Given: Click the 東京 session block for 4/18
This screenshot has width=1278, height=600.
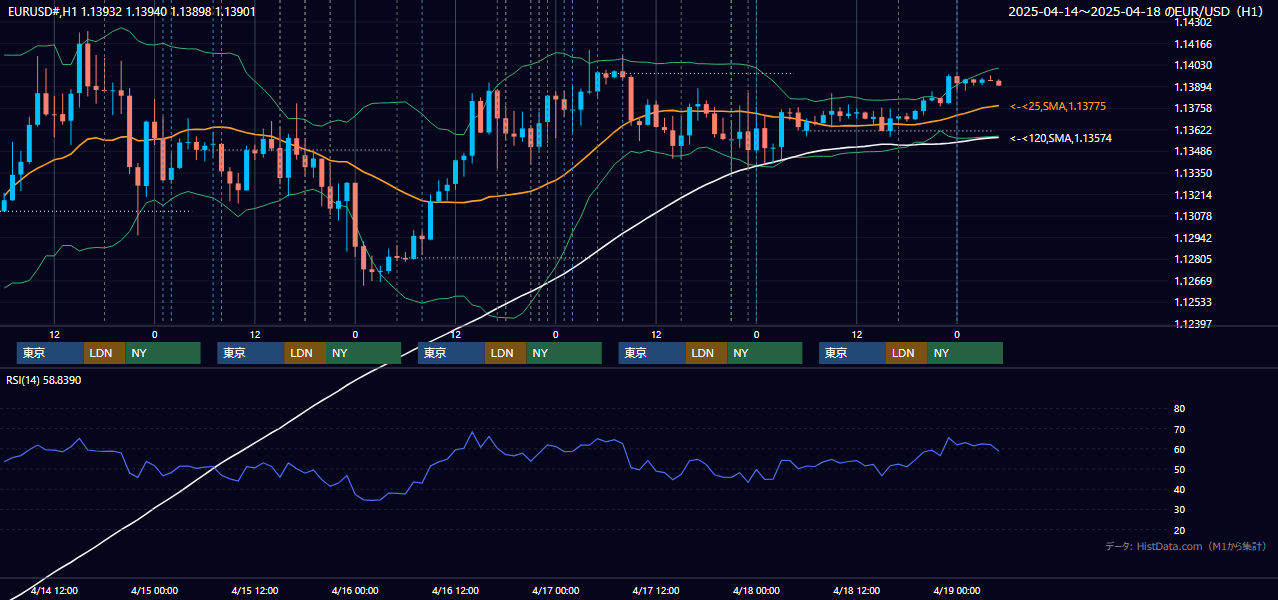Looking at the screenshot, I should pyautogui.click(x=852, y=353).
